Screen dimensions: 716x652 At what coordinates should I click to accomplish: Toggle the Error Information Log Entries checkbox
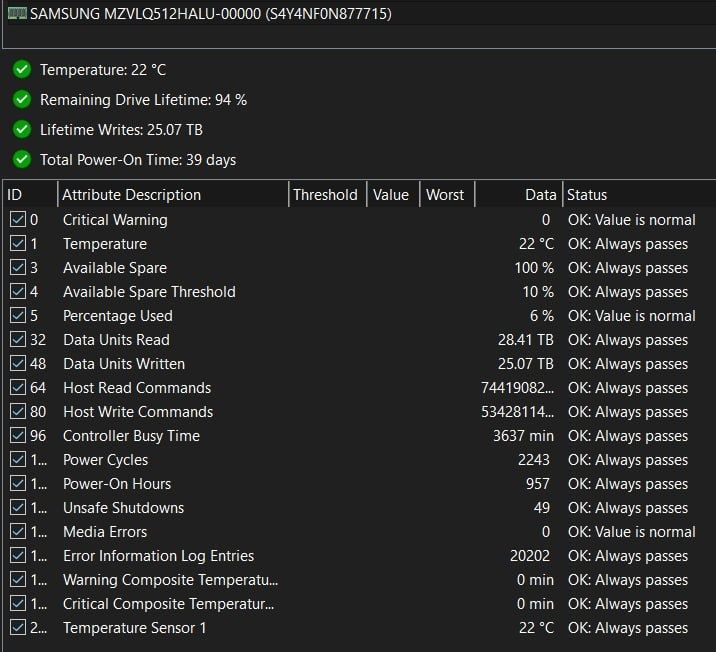18,556
